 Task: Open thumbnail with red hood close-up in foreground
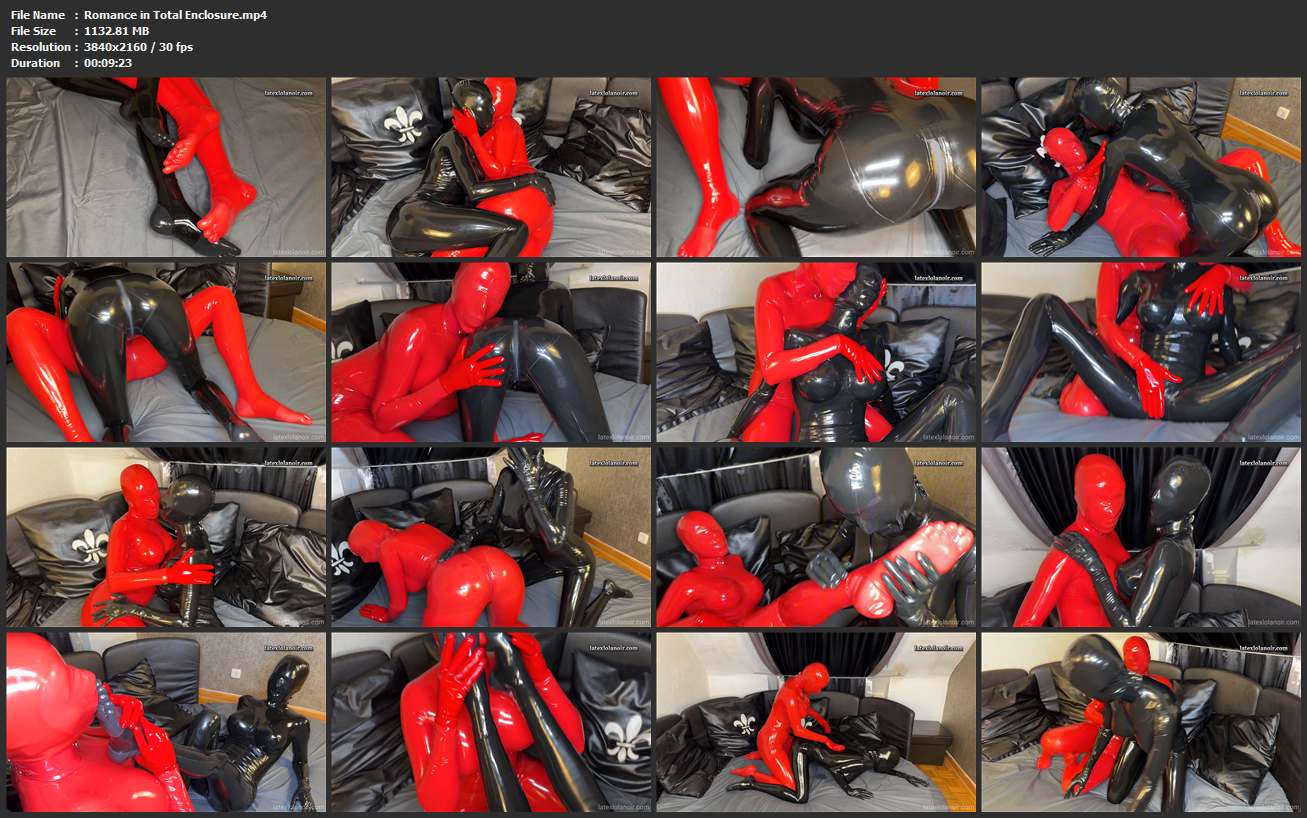166,721
